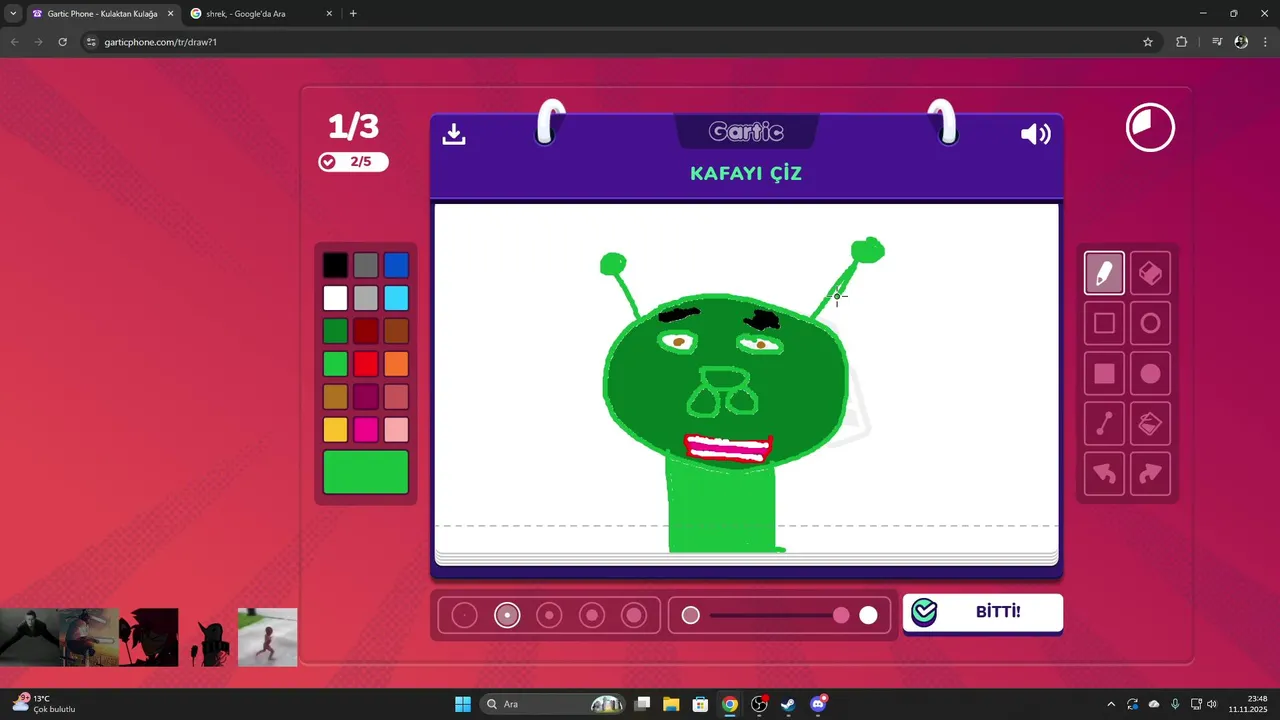Click the opacity slider handle

coord(841,615)
